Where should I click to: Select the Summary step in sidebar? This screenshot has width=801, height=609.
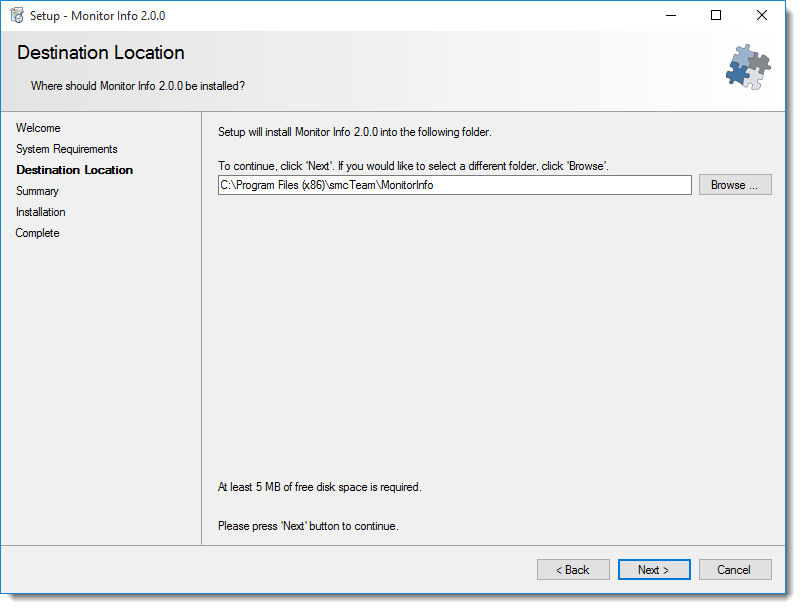point(37,191)
